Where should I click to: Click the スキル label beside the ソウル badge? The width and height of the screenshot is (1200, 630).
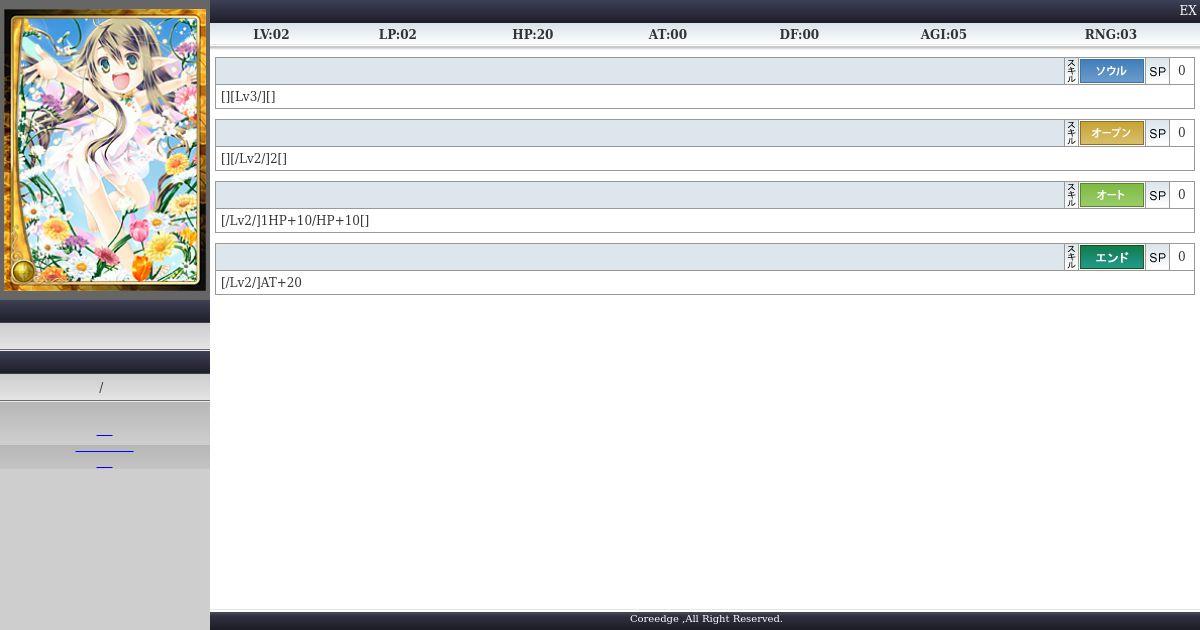pyautogui.click(x=1071, y=71)
